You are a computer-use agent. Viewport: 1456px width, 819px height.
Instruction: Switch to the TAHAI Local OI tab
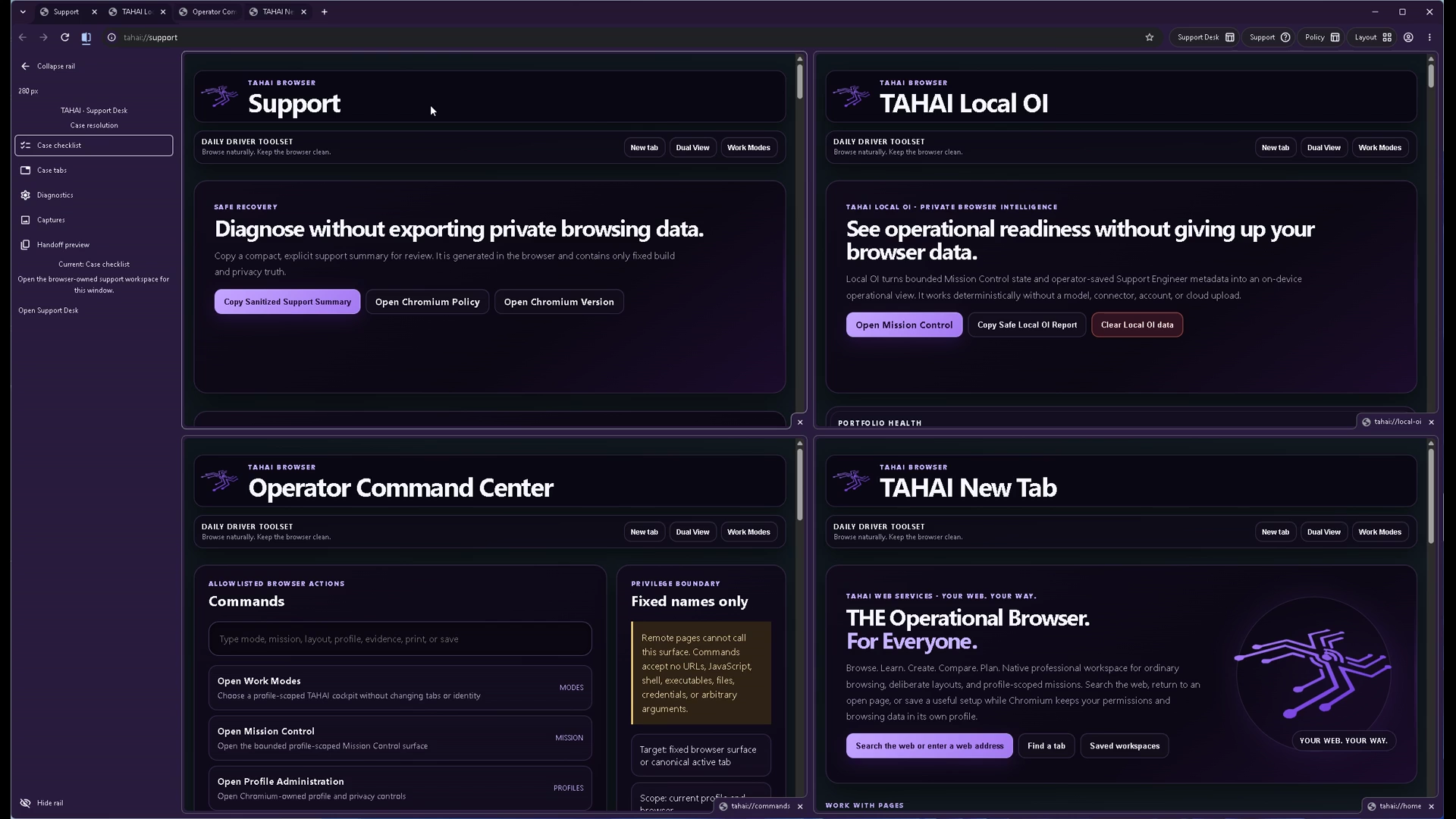tap(137, 12)
